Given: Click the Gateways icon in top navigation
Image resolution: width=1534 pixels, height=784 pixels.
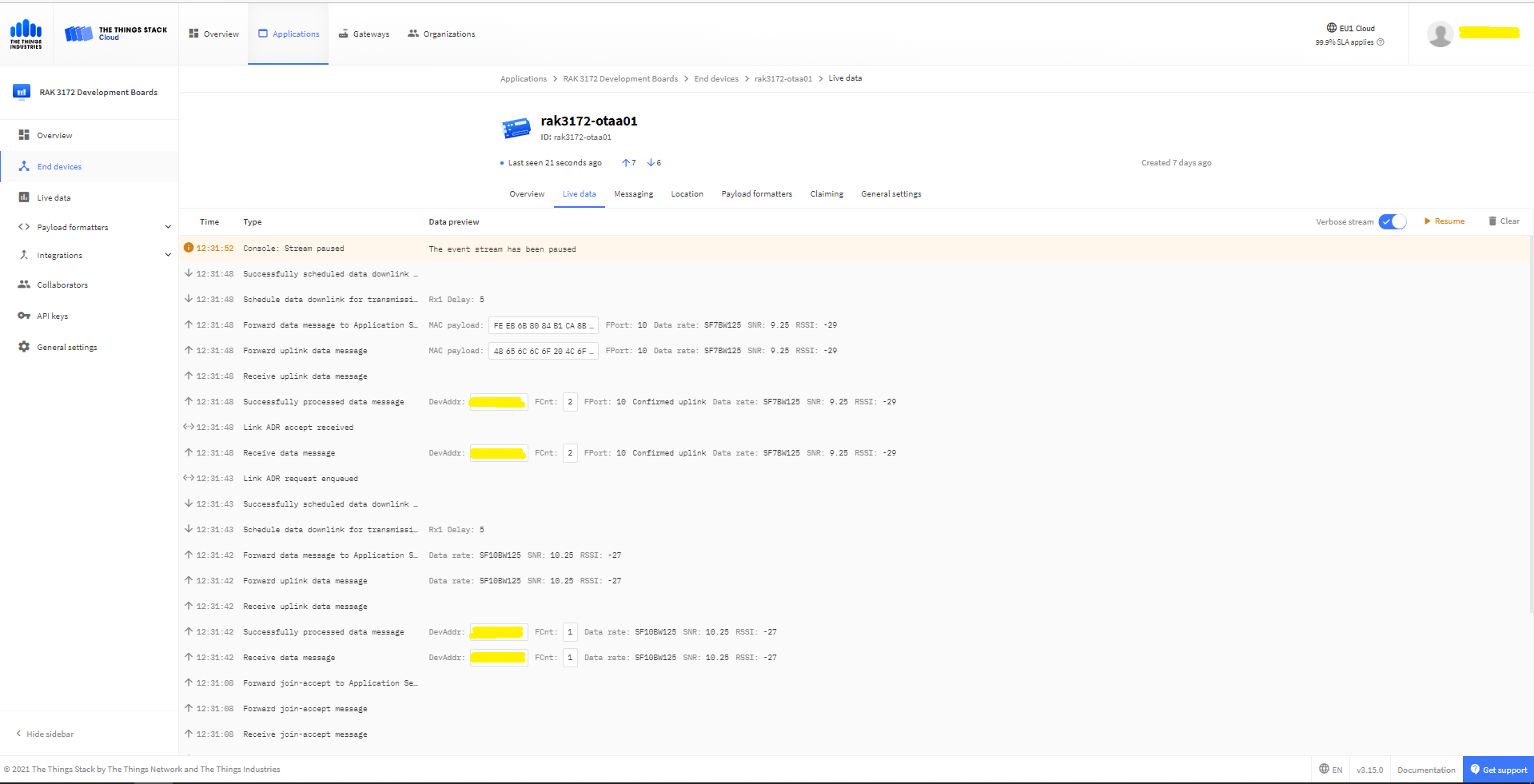Looking at the screenshot, I should click(344, 34).
